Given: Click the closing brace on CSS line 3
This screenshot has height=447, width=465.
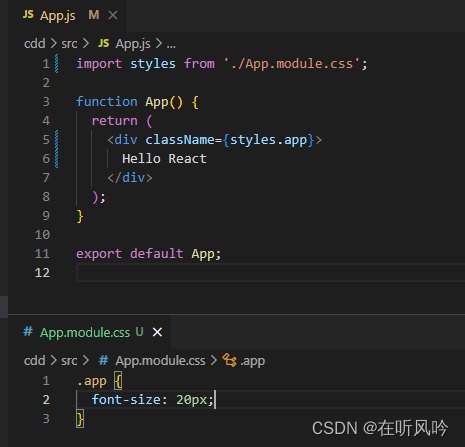Looking at the screenshot, I should (x=80, y=419).
